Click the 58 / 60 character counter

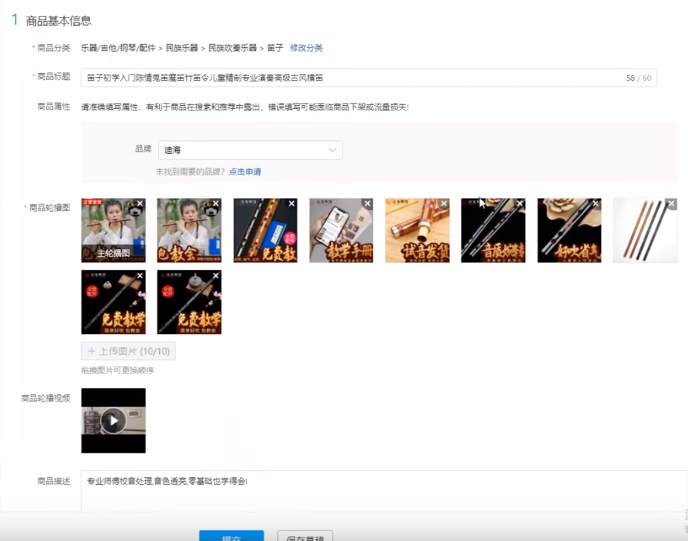point(638,78)
